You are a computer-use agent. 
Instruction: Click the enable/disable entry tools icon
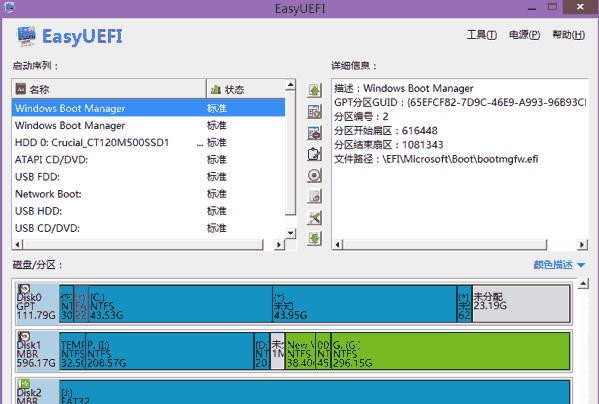(314, 218)
